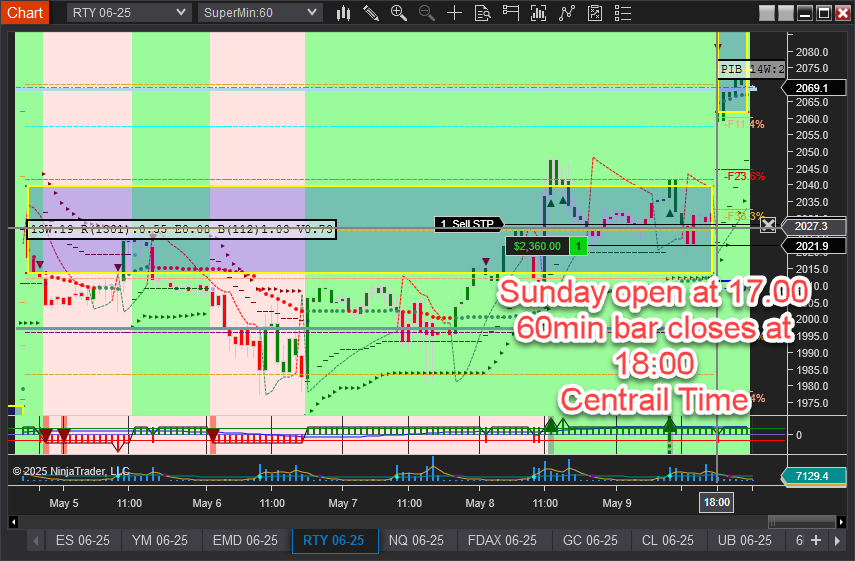
Task: Click the horizontal scrollbar right arrow
Action: [x=841, y=522]
